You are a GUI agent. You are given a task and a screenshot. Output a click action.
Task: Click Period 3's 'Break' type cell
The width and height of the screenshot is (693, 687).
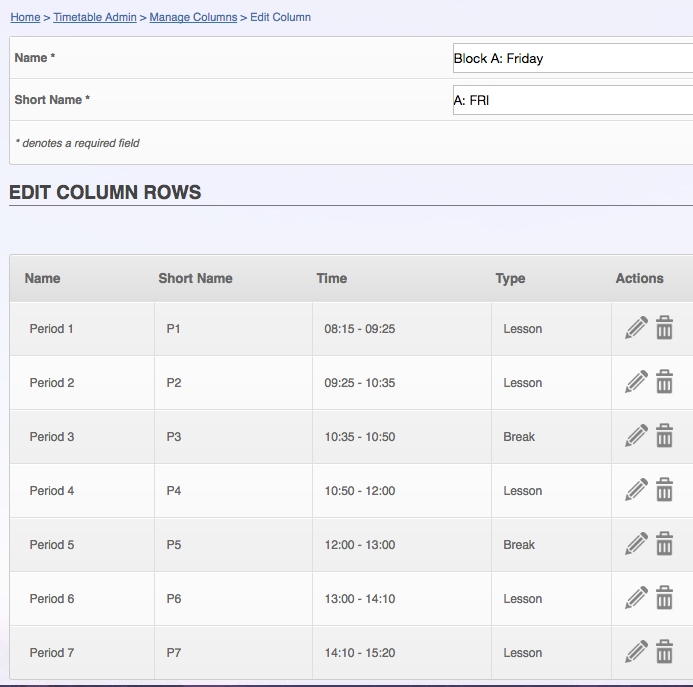(x=551, y=436)
